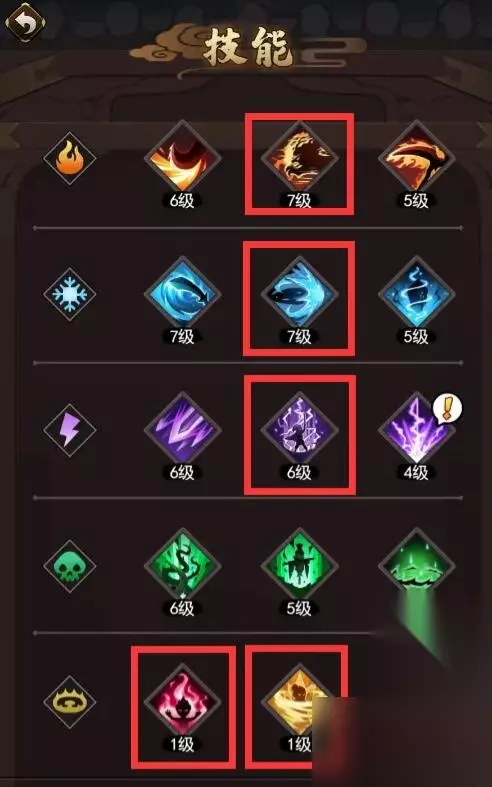This screenshot has height=787, width=492.
Task: Select the green skull poison category icon
Action: click(x=70, y=566)
